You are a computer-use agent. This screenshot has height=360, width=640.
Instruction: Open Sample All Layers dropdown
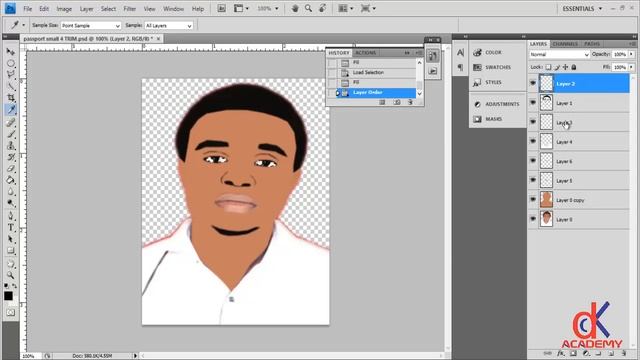[x=169, y=25]
